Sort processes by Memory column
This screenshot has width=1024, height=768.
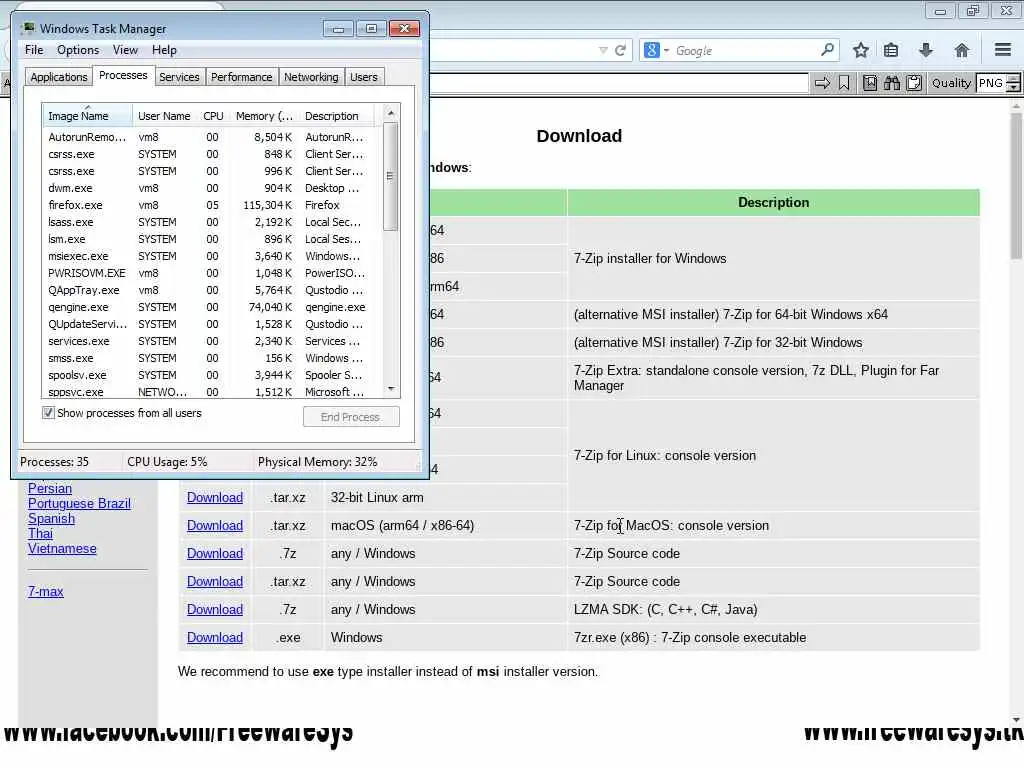pyautogui.click(x=264, y=116)
